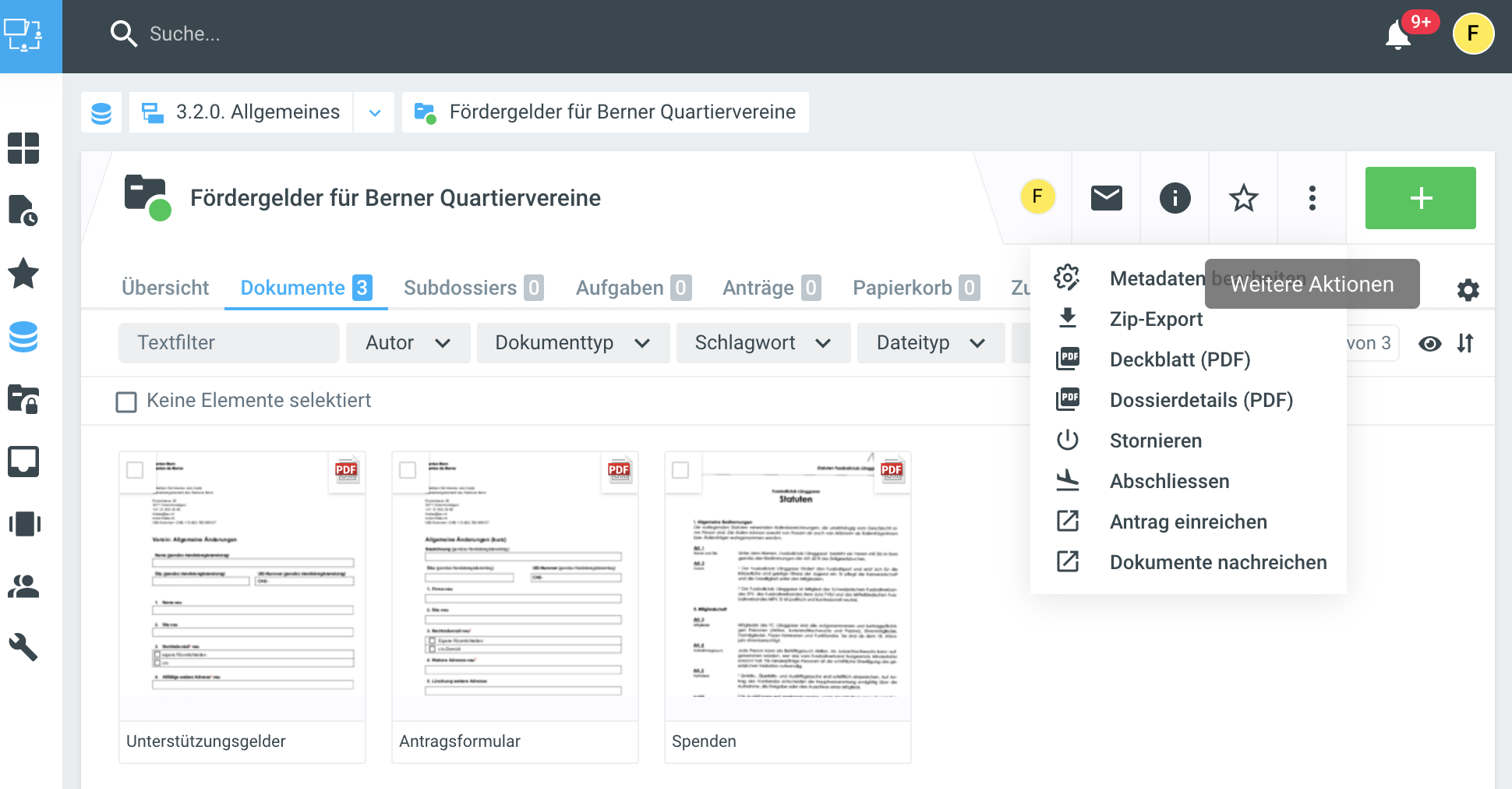
Task: Click the sort order arrows icon
Action: tap(1465, 343)
